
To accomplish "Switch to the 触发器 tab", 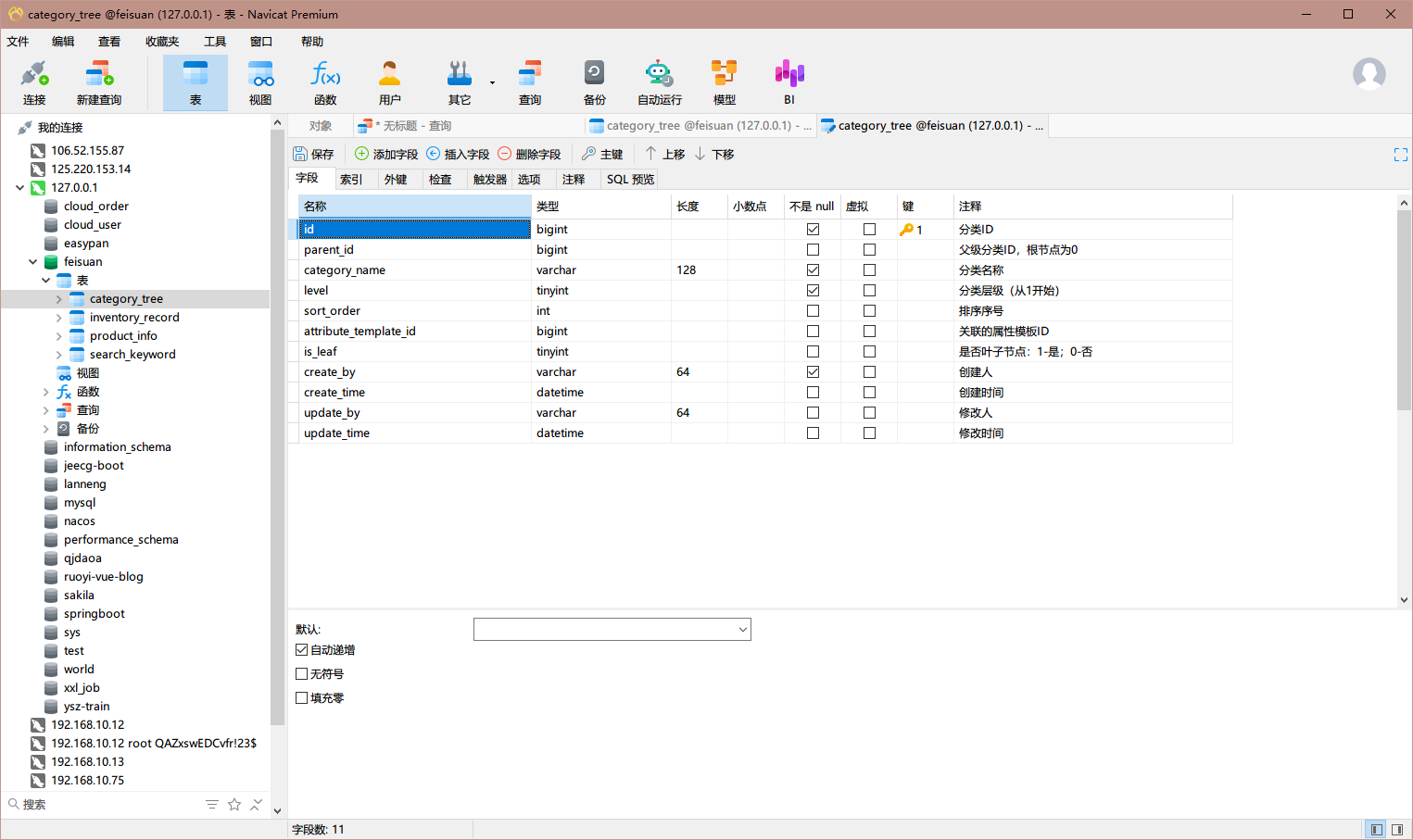I will click(x=489, y=180).
